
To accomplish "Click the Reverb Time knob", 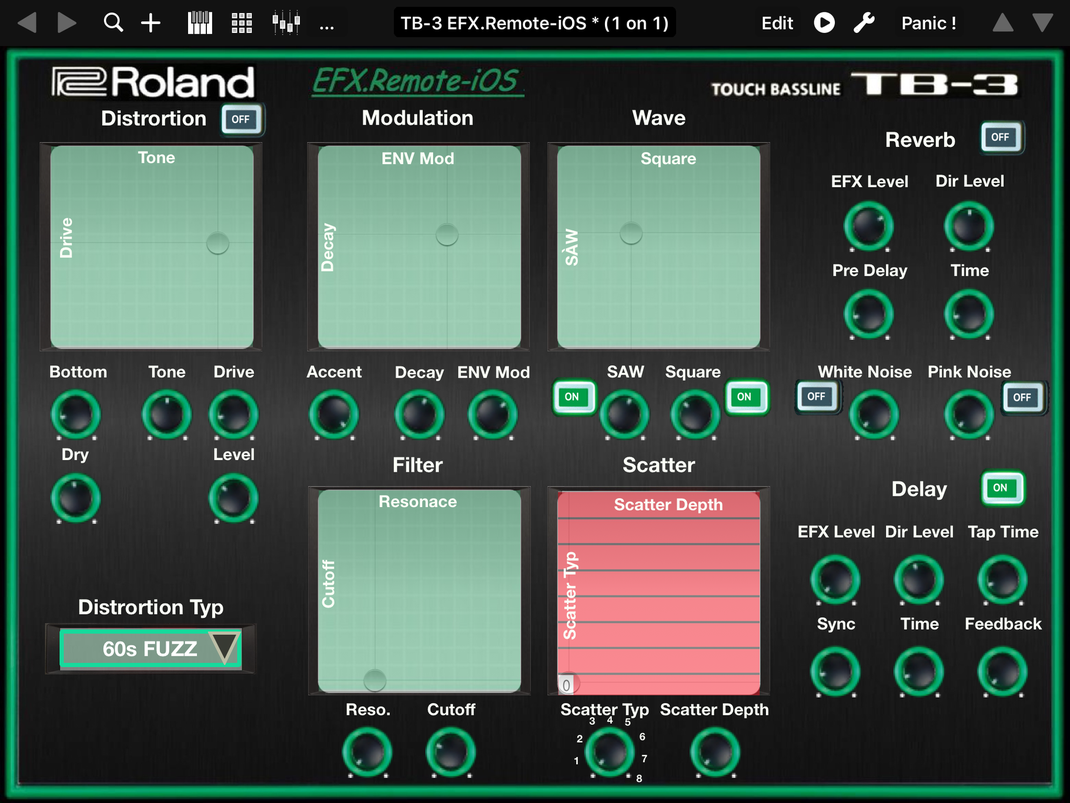I will pos(969,315).
